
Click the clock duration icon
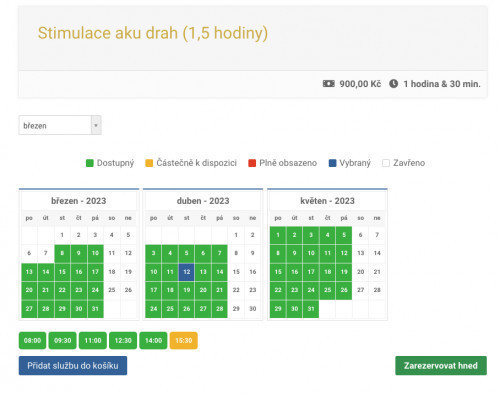coord(393,84)
